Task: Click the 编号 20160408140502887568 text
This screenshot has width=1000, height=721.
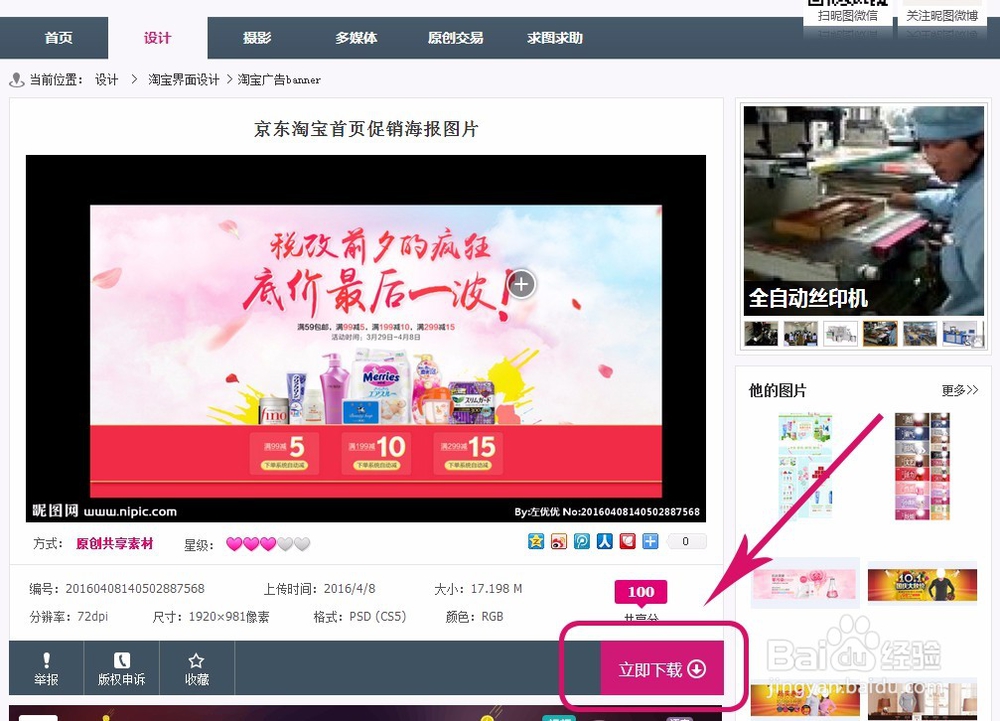Action: point(117,588)
